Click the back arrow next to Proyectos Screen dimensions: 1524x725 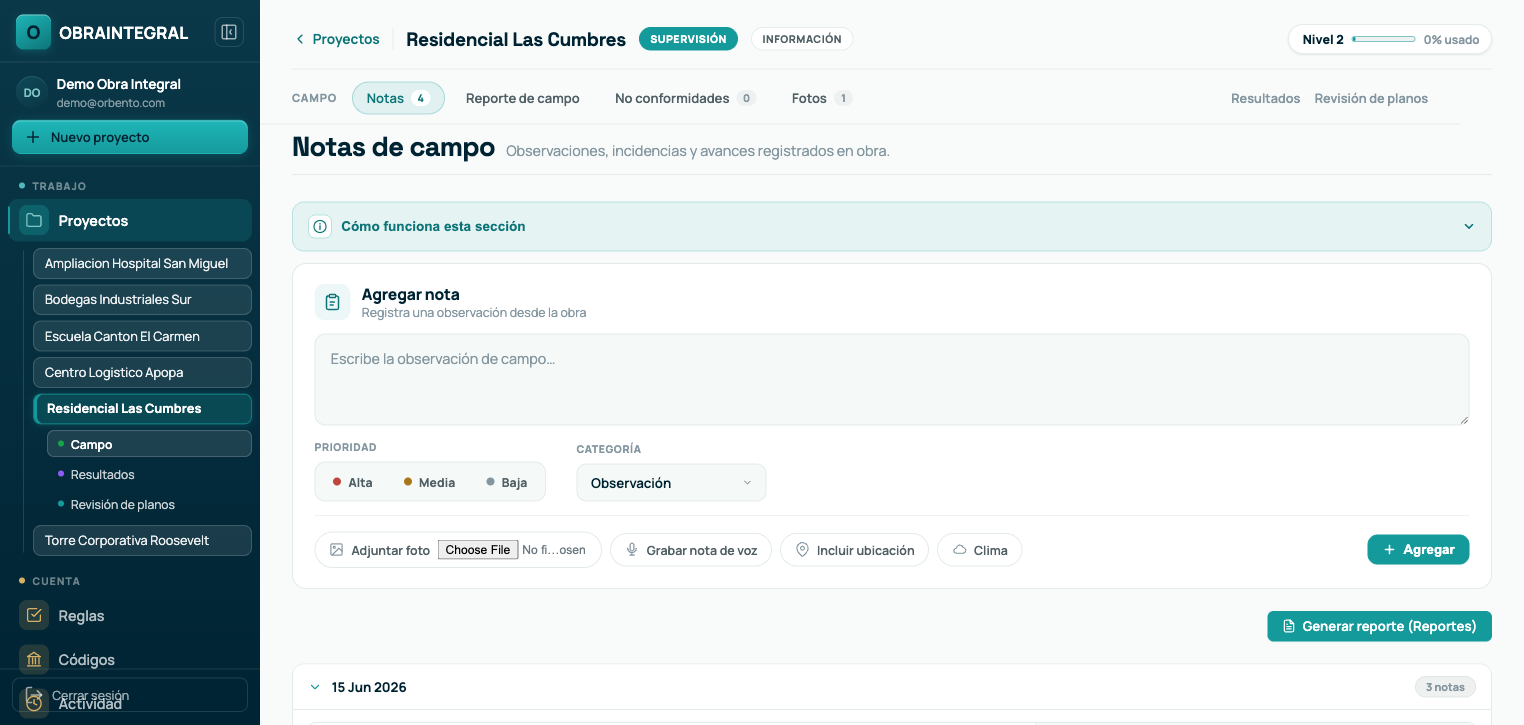click(299, 39)
